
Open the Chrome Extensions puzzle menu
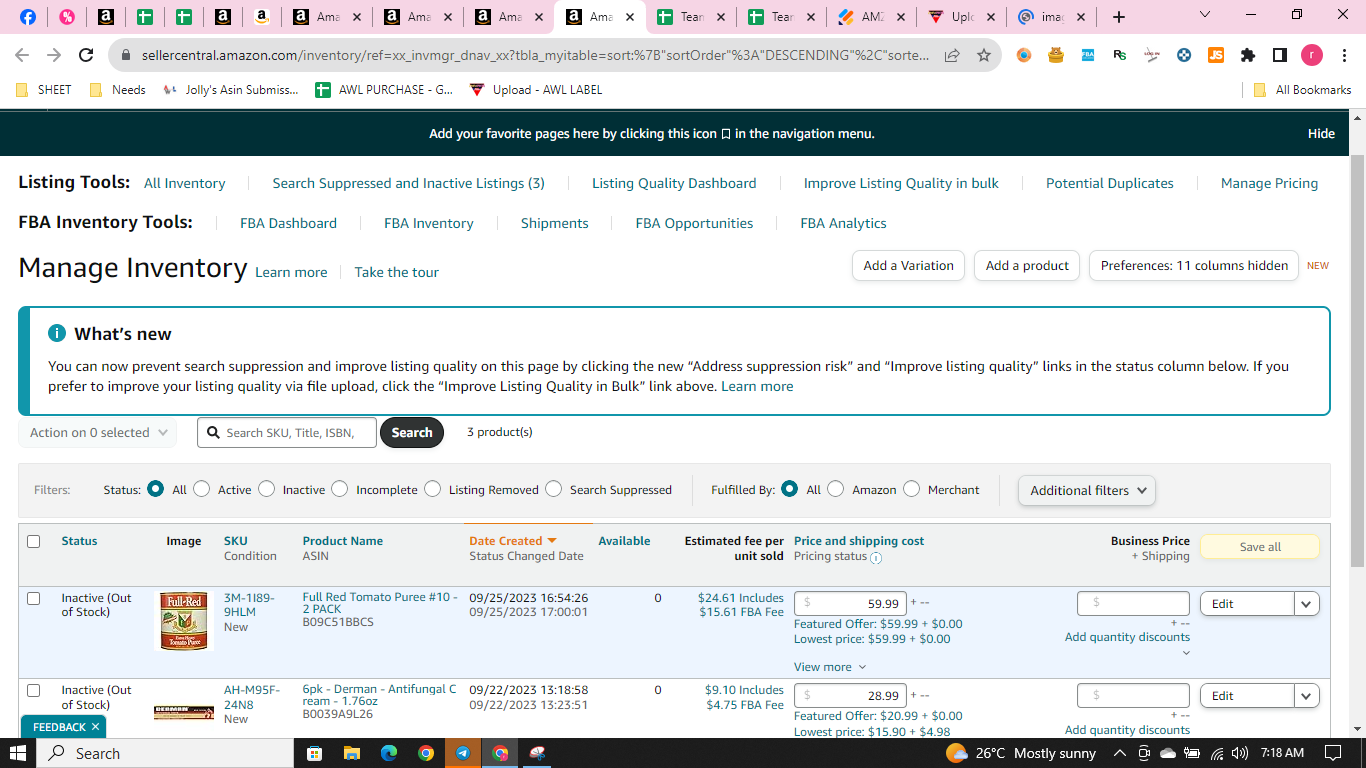[1248, 55]
